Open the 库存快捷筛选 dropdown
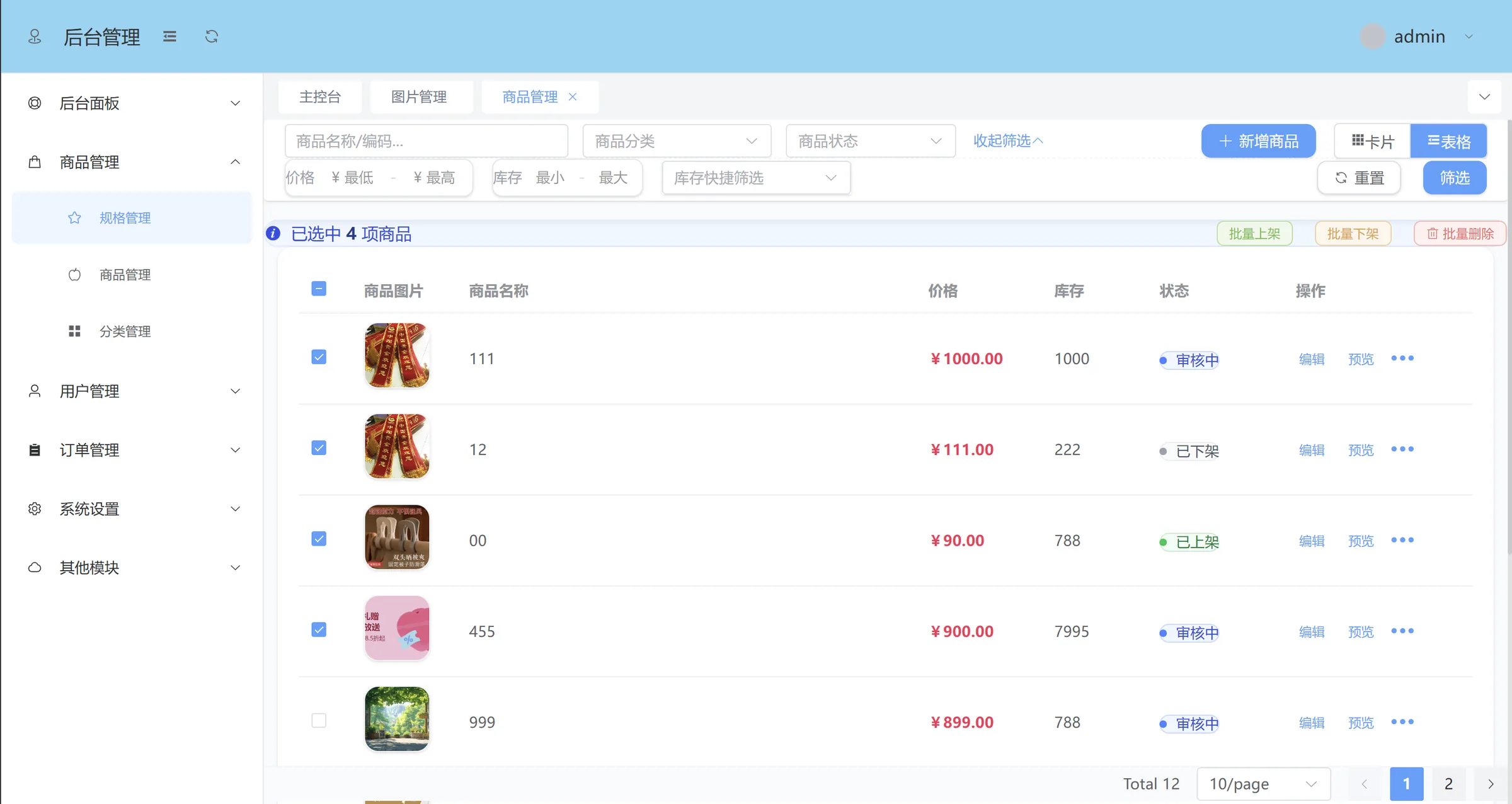Screen dimensions: 1512x804 pos(756,178)
